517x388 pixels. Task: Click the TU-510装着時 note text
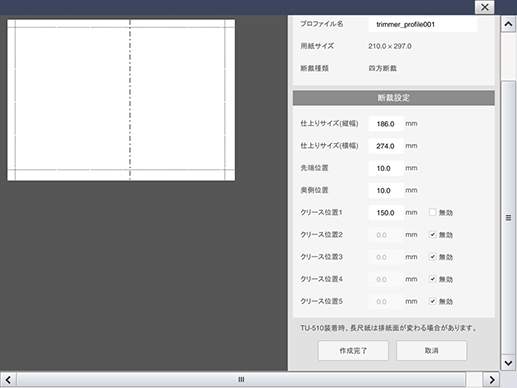[x=388, y=328]
